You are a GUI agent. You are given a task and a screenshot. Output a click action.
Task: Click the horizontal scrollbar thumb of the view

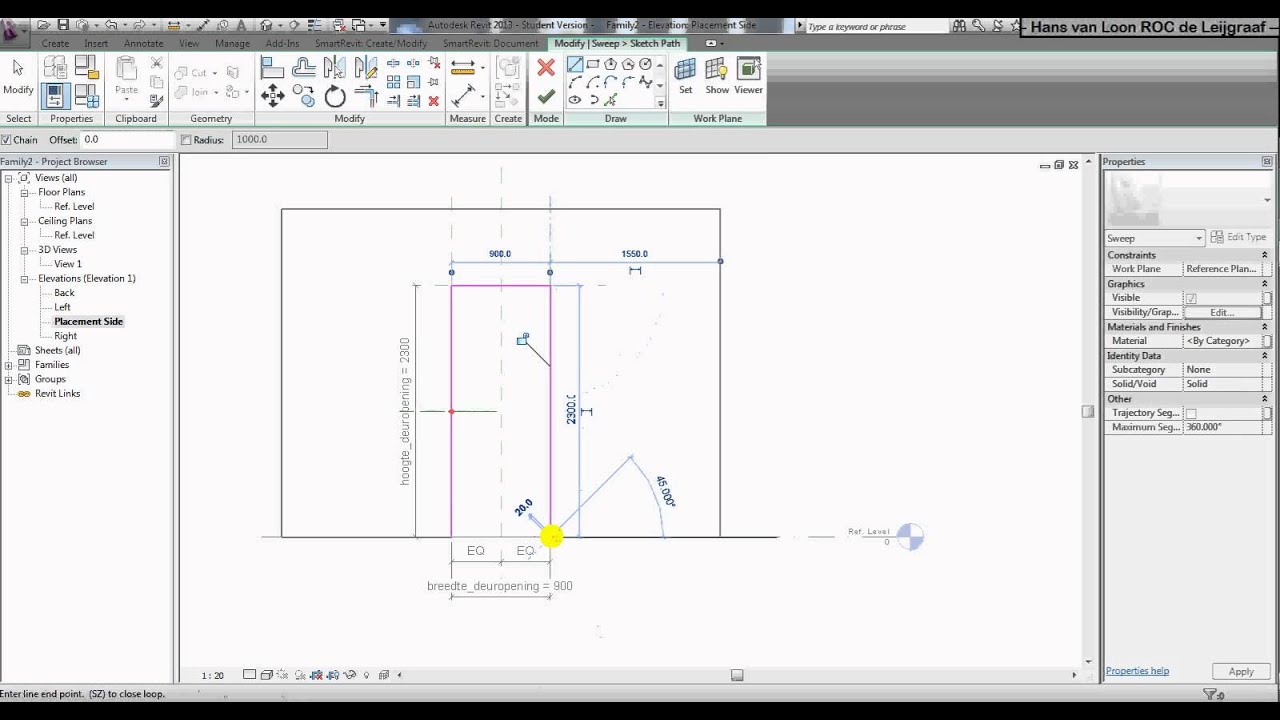point(737,675)
